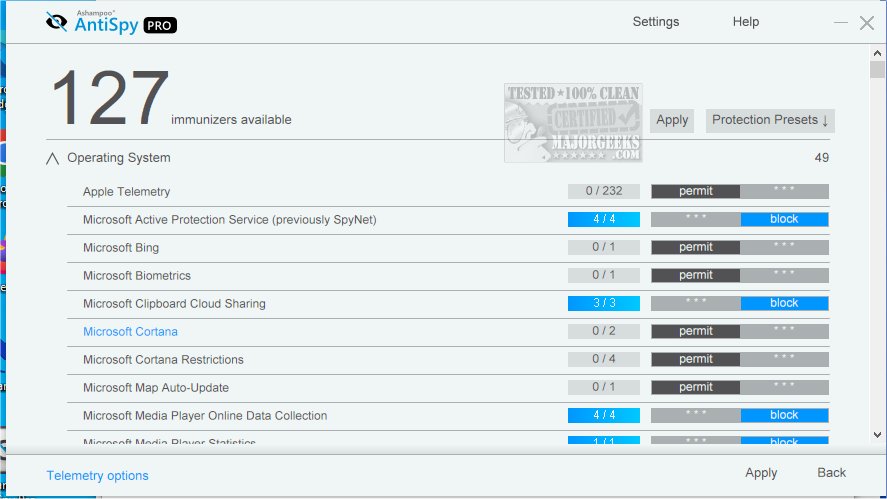
Task: Toggle Microsoft Biometrics to block
Action: pyautogui.click(x=784, y=275)
